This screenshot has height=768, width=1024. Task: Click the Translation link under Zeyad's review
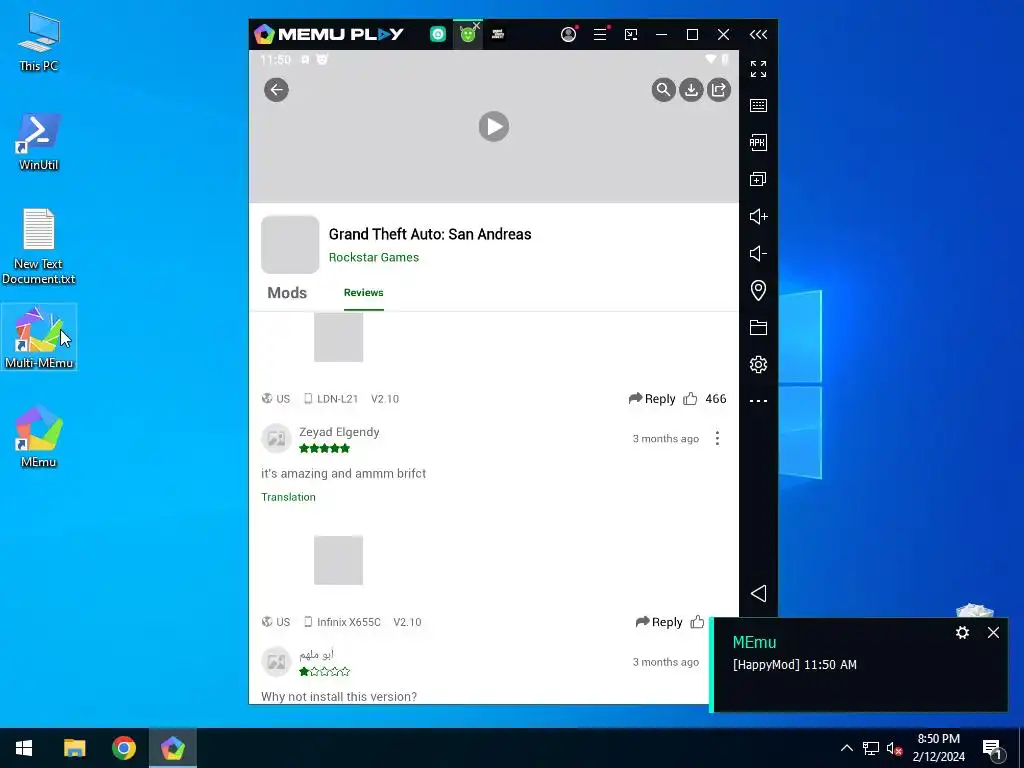288,497
